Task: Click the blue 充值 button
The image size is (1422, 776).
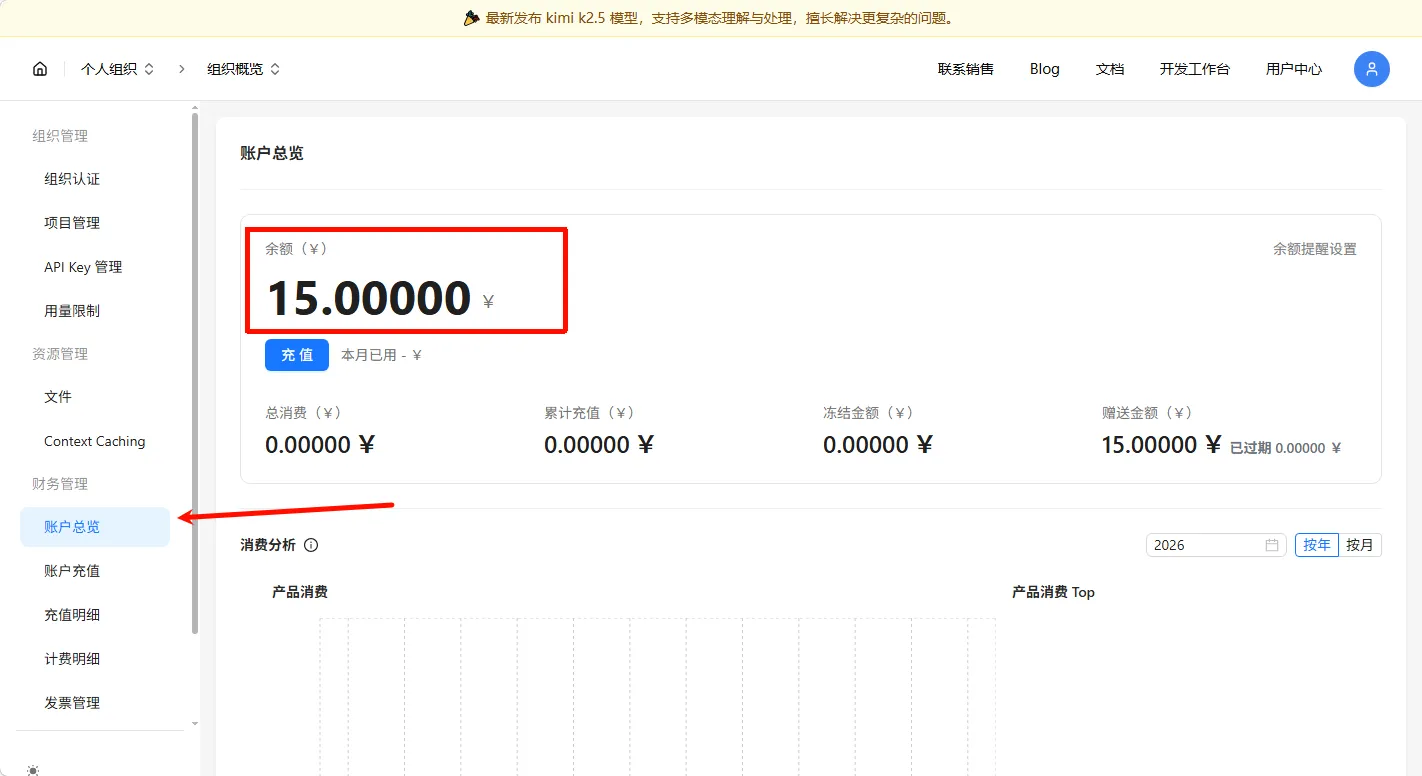Action: coord(297,355)
